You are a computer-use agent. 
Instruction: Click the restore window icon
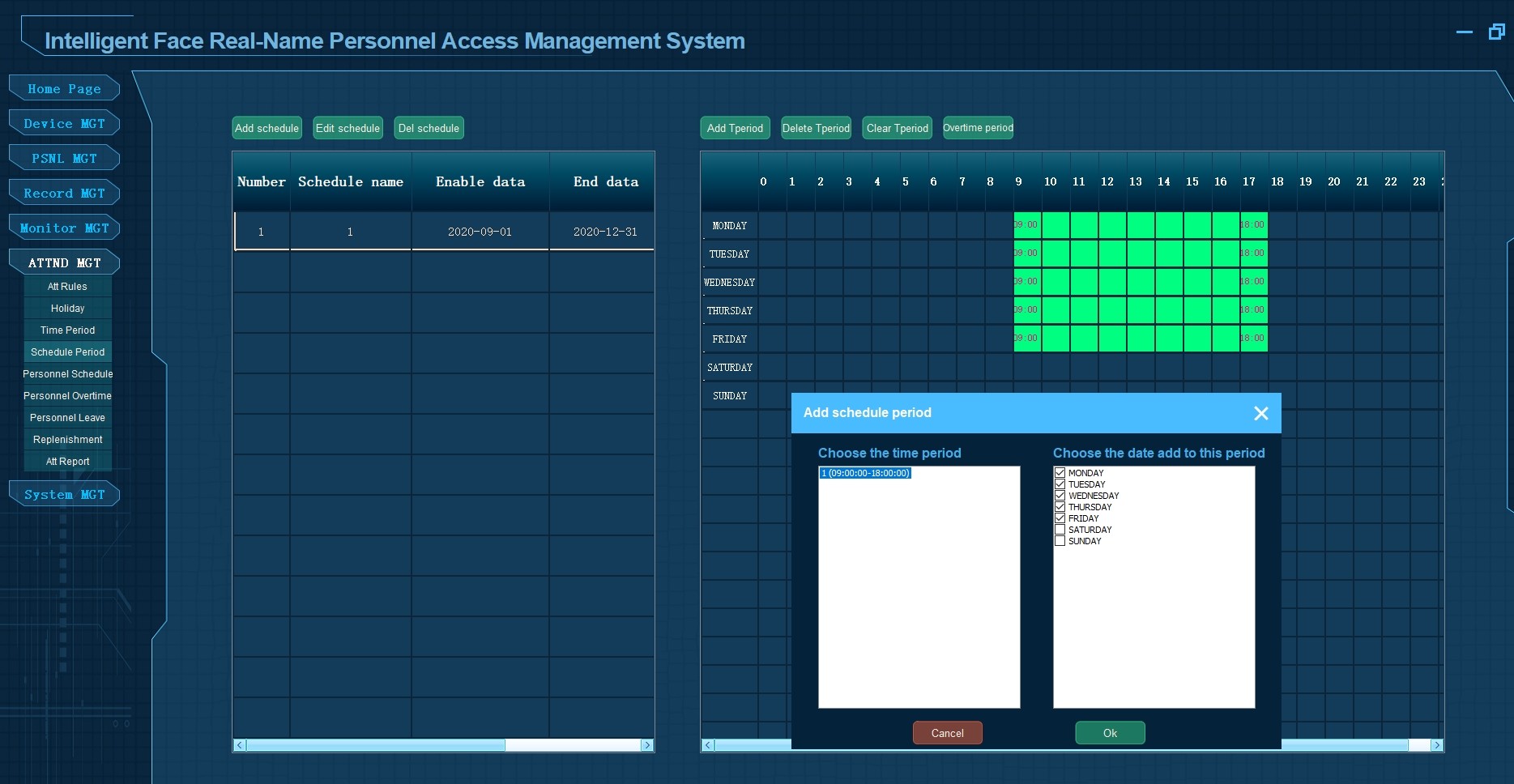1496,32
